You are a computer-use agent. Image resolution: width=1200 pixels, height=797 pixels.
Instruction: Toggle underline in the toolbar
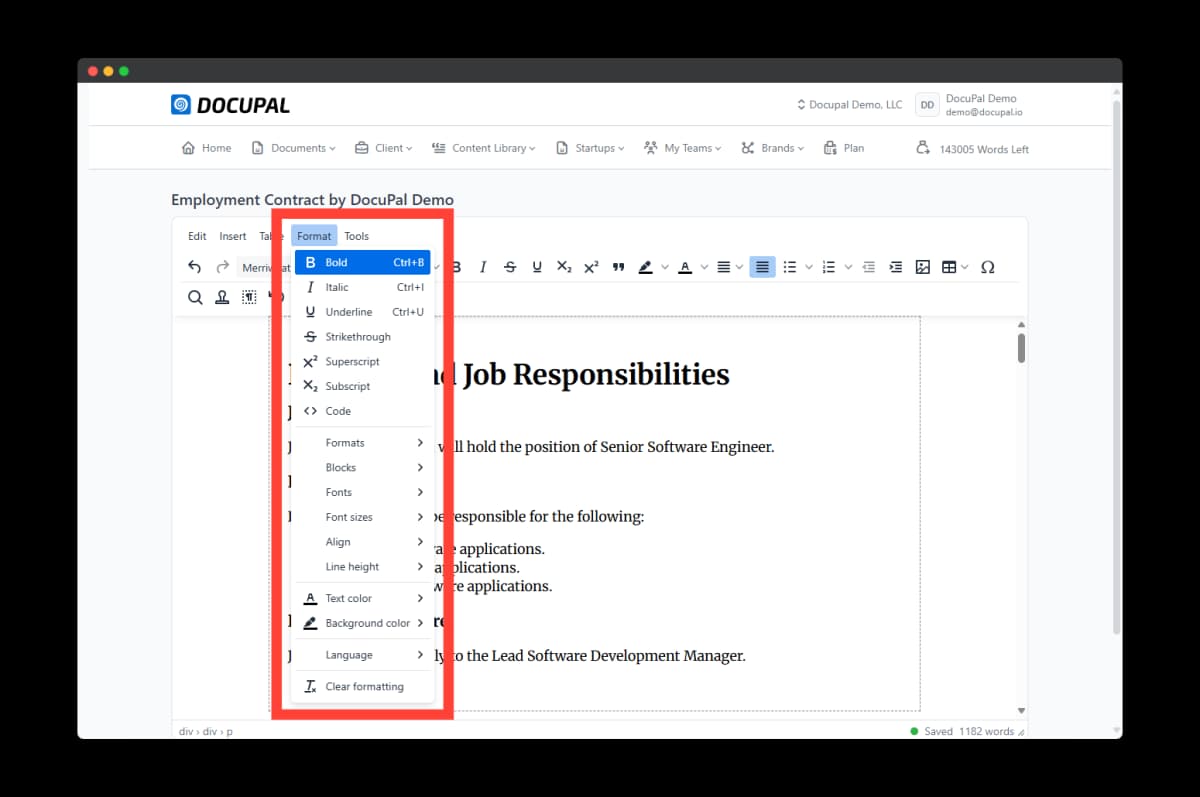(x=537, y=267)
